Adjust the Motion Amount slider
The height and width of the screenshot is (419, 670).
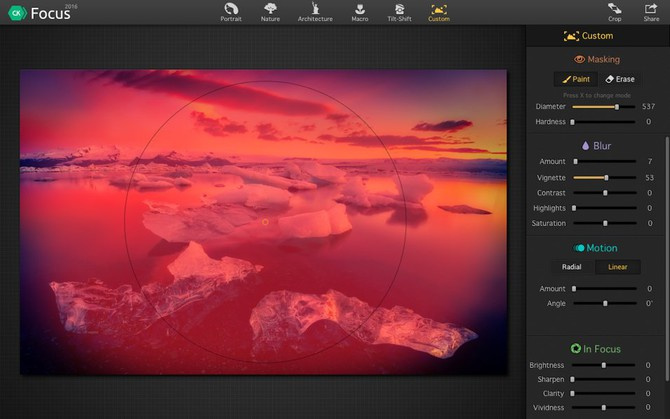tap(605, 289)
